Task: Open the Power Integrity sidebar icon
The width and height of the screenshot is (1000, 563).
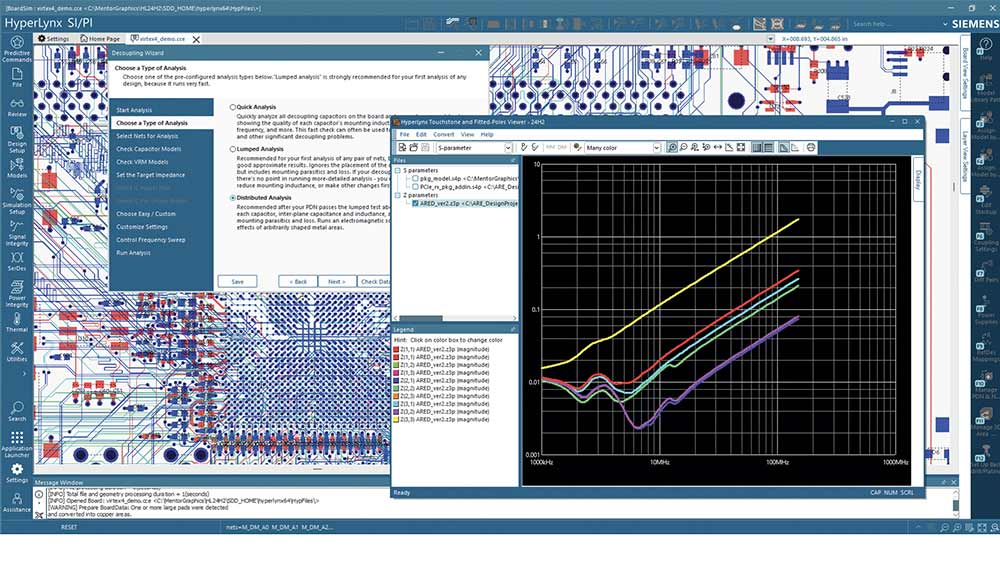Action: pyautogui.click(x=17, y=293)
